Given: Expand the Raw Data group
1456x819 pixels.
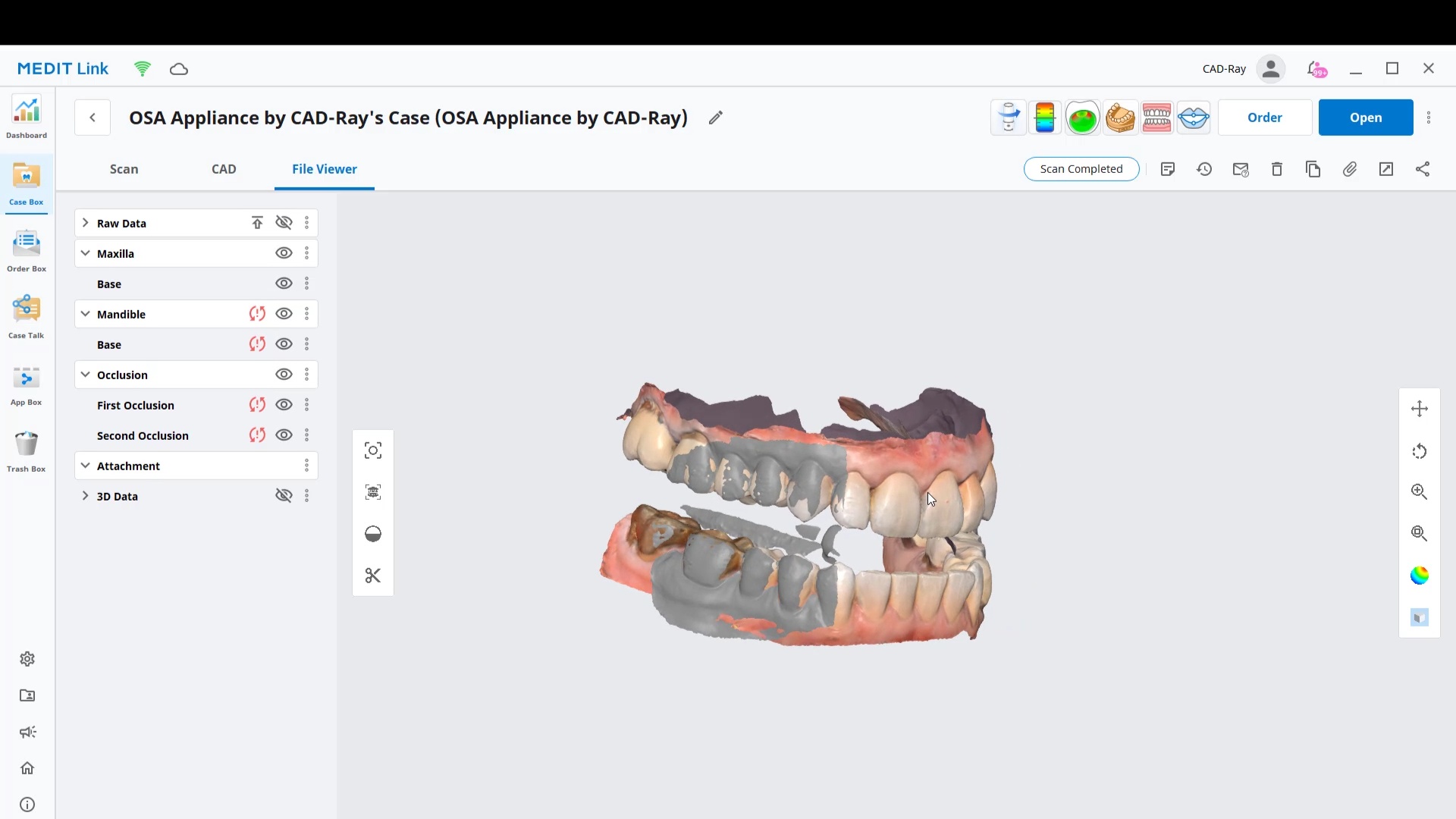Looking at the screenshot, I should [86, 223].
